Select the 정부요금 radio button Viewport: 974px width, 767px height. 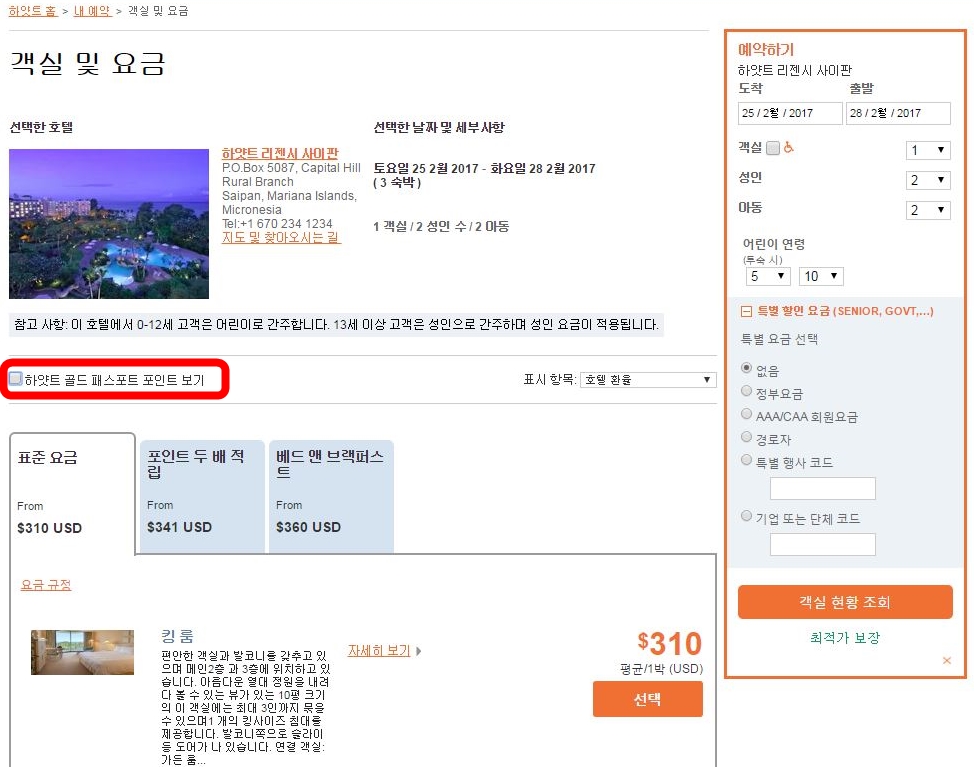click(x=747, y=391)
